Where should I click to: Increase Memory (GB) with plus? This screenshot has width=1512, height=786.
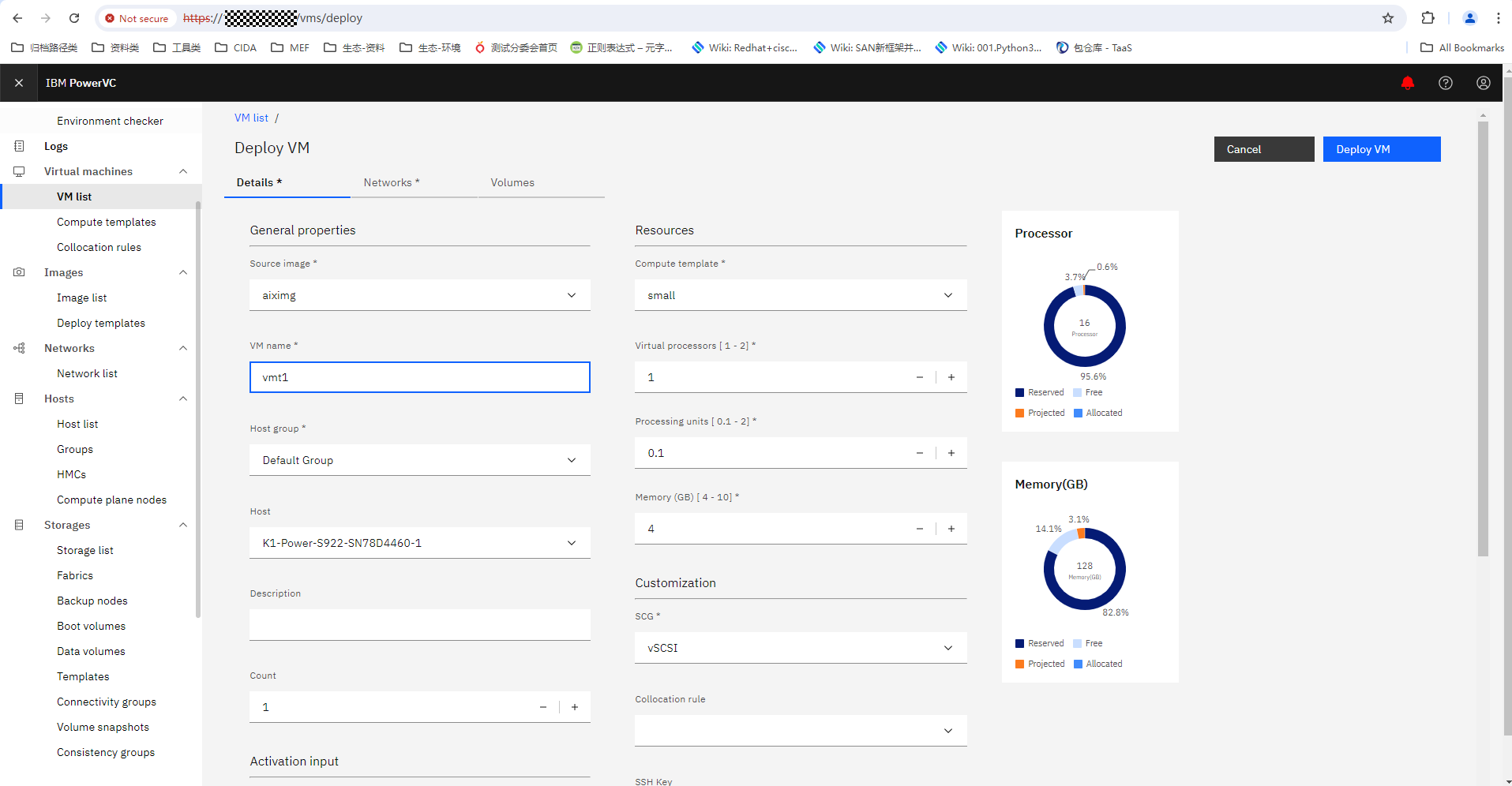point(951,529)
